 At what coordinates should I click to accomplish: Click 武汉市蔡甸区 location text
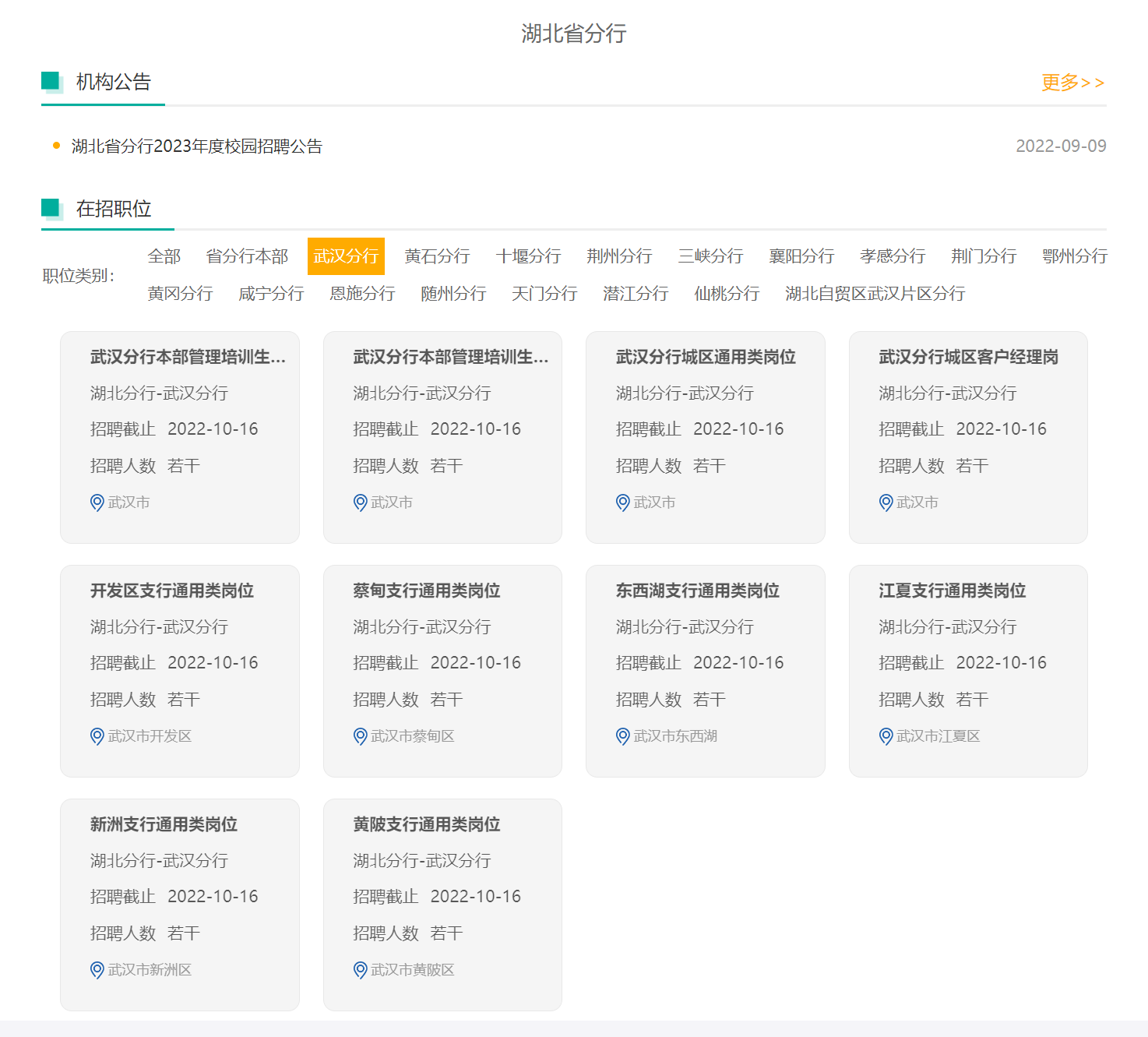(x=413, y=736)
